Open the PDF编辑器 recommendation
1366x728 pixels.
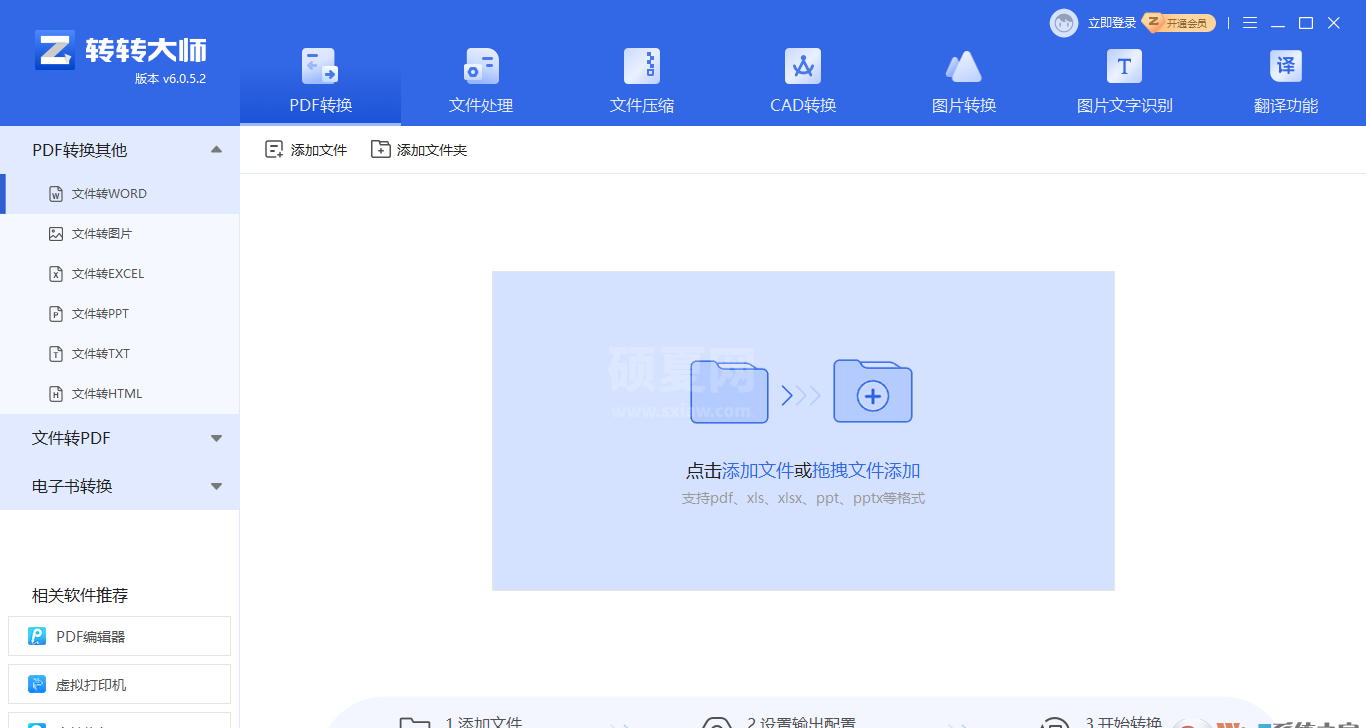(119, 636)
